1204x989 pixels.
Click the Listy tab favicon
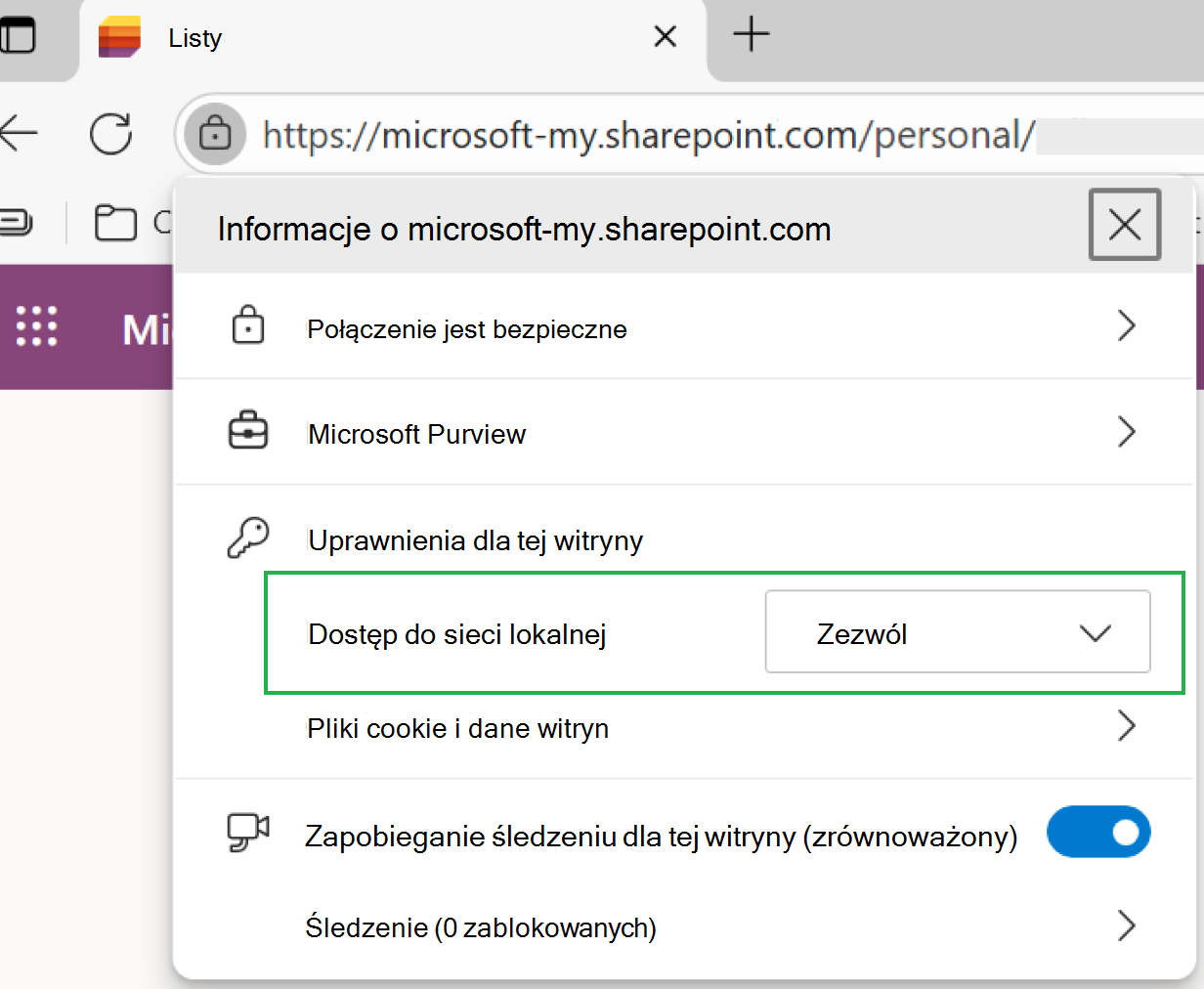click(x=119, y=37)
